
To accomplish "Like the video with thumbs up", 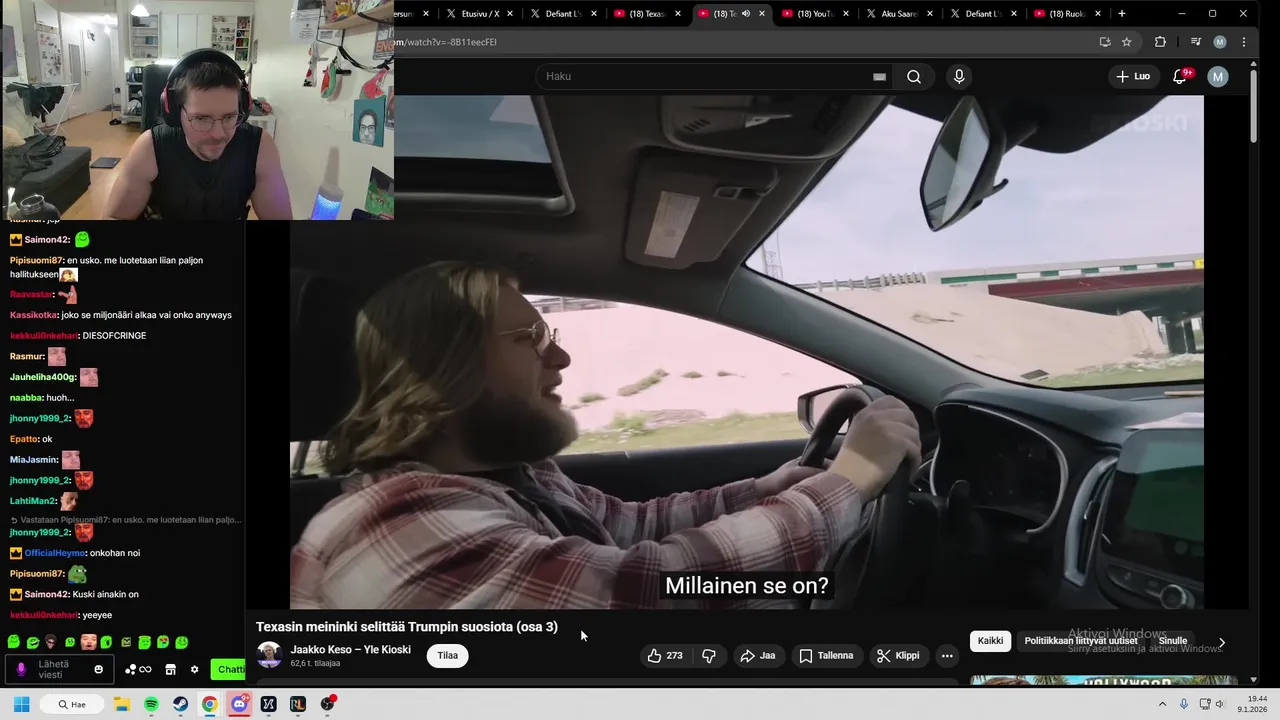I will tap(665, 656).
